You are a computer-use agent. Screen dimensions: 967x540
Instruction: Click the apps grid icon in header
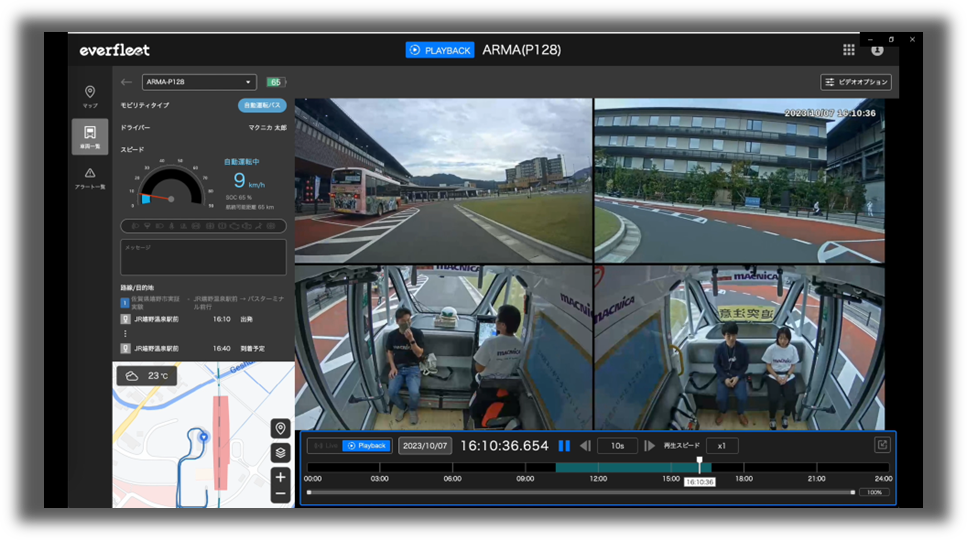849,50
